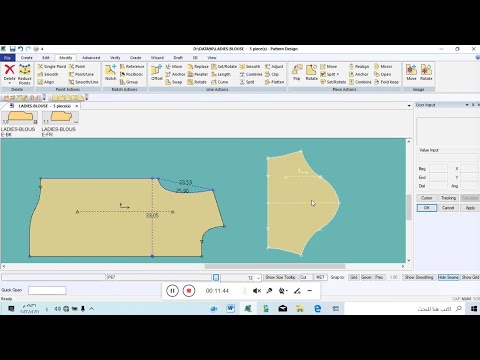480x360 pixels.
Task: Show hidden system tray icons chevron
Action: pos(91,309)
